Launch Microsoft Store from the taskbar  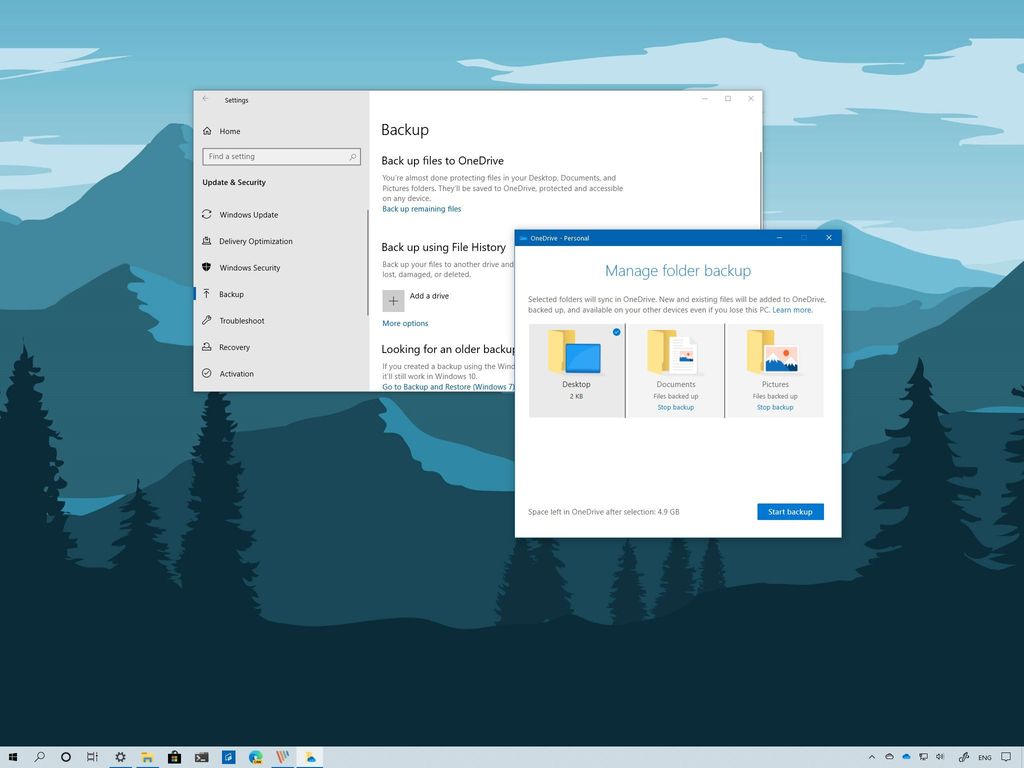[174, 757]
